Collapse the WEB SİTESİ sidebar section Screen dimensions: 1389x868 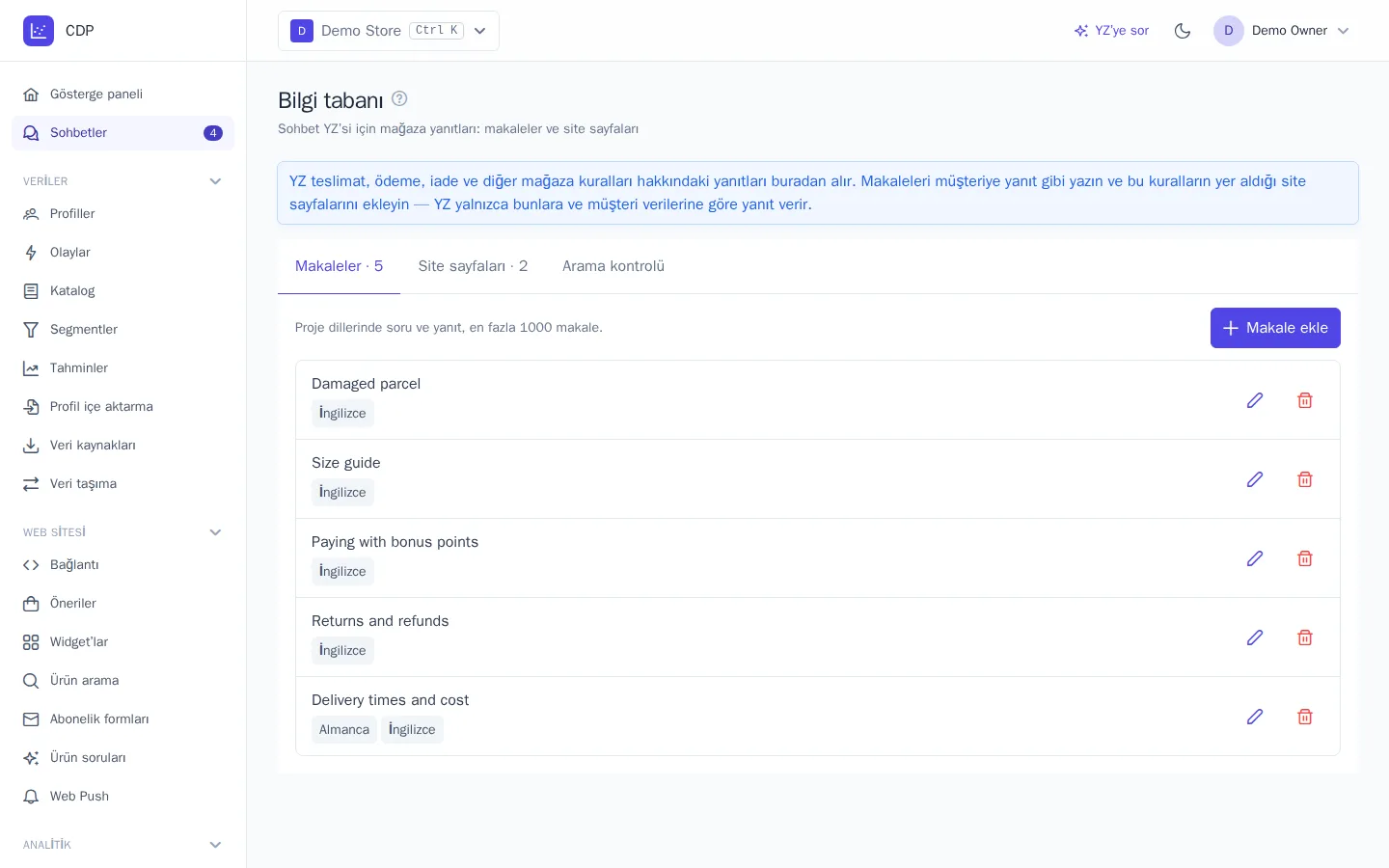click(215, 532)
